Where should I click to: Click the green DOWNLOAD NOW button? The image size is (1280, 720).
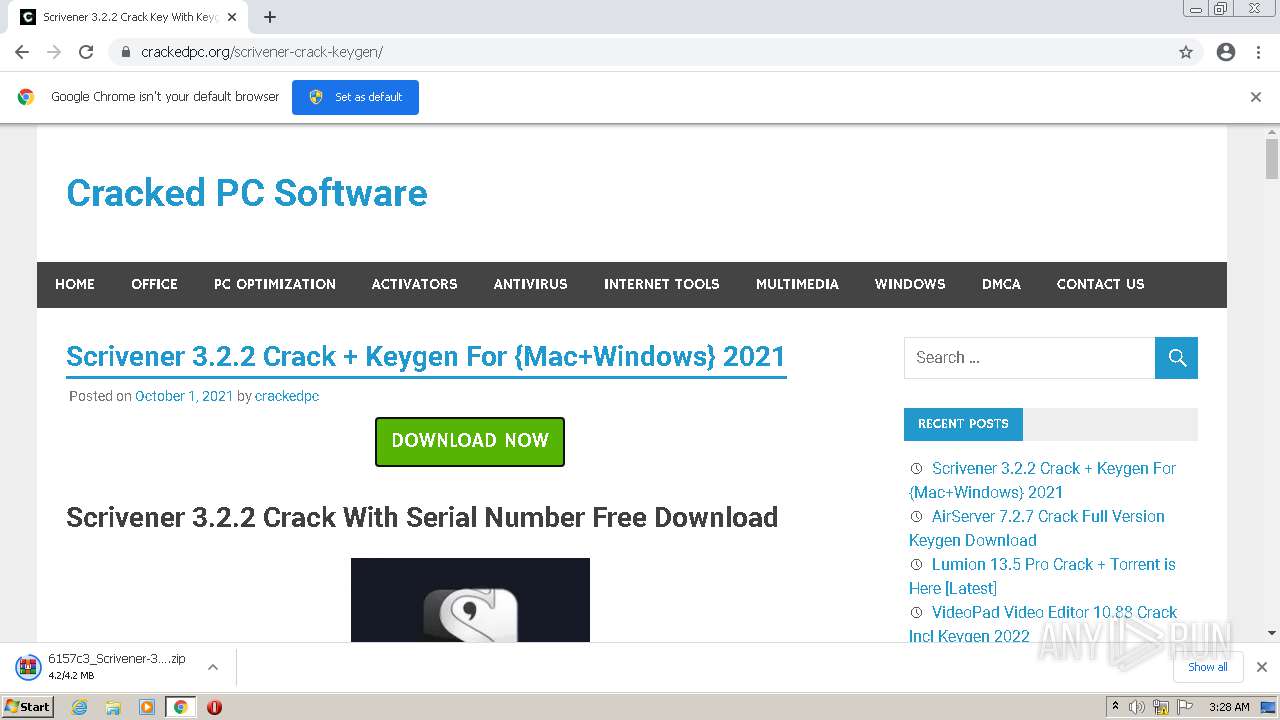pyautogui.click(x=470, y=441)
